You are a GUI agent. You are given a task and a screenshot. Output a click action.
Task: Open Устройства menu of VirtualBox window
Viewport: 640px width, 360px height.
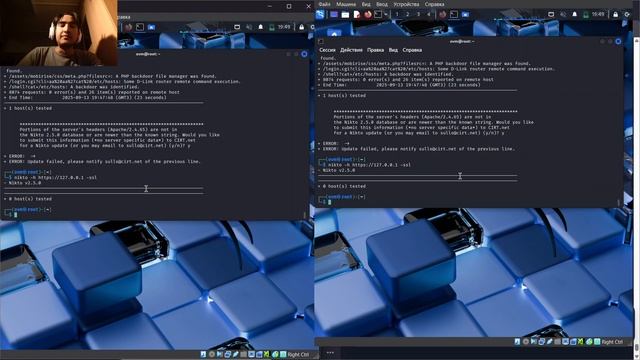pos(406,4)
